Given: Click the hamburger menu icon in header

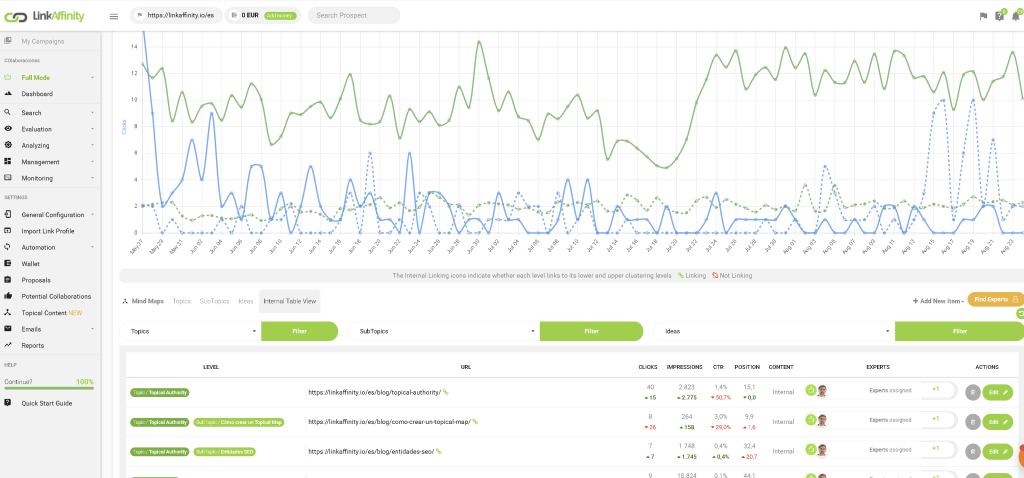Looking at the screenshot, I should (113, 16).
